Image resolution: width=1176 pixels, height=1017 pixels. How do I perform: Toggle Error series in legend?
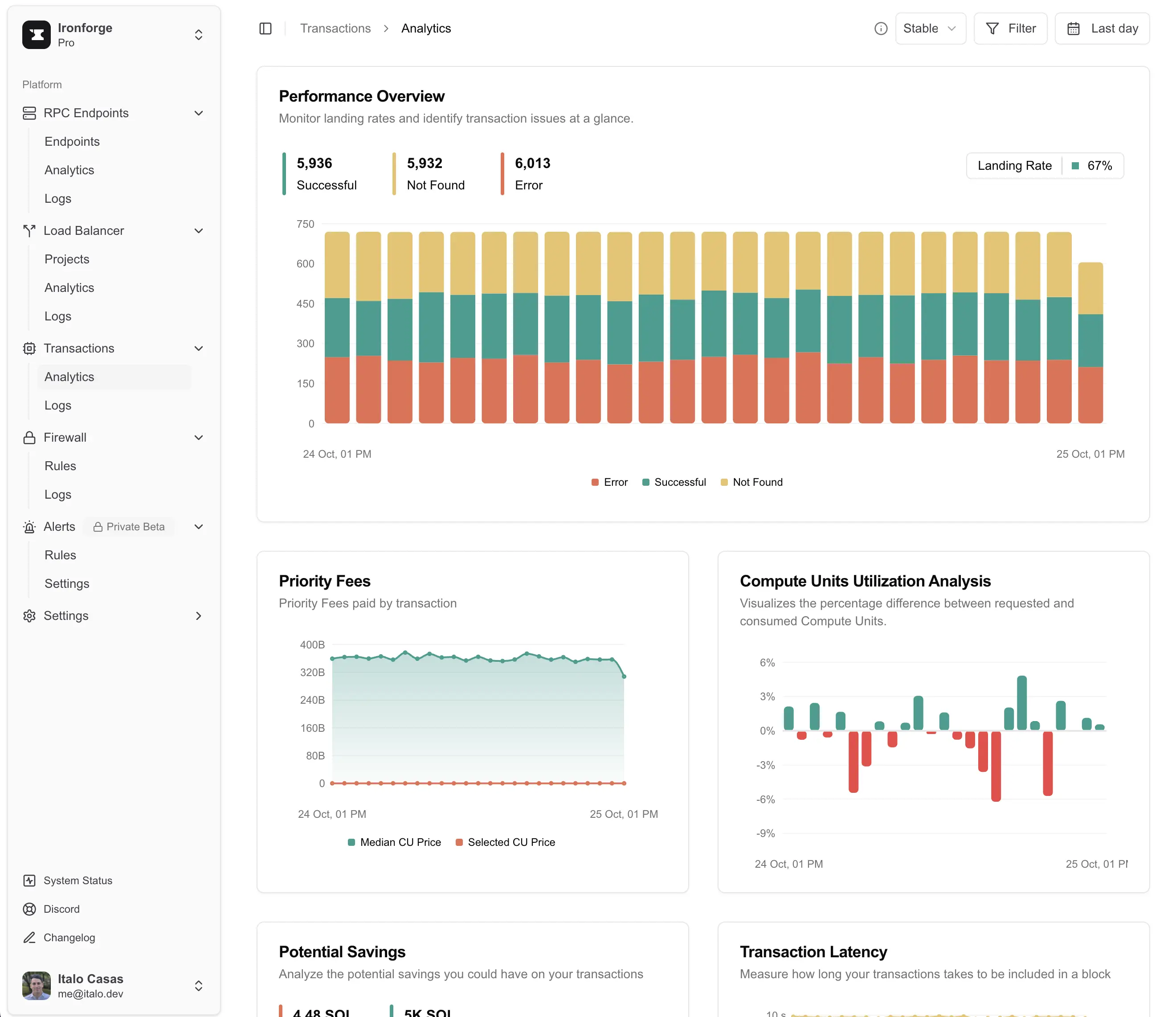609,482
